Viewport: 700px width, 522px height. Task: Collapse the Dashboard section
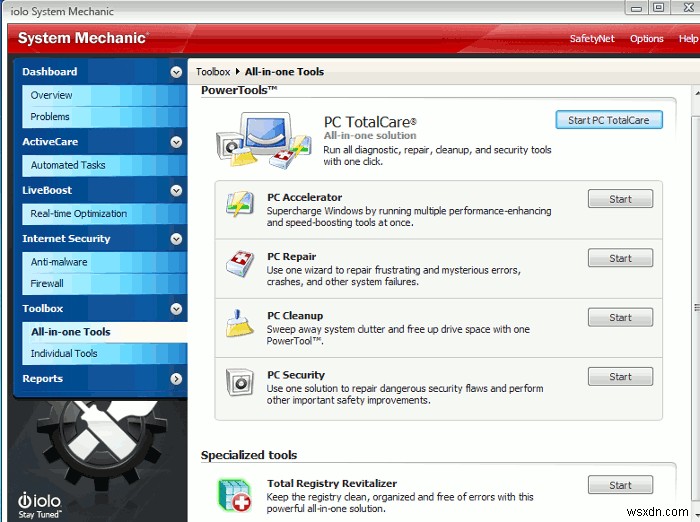176,72
